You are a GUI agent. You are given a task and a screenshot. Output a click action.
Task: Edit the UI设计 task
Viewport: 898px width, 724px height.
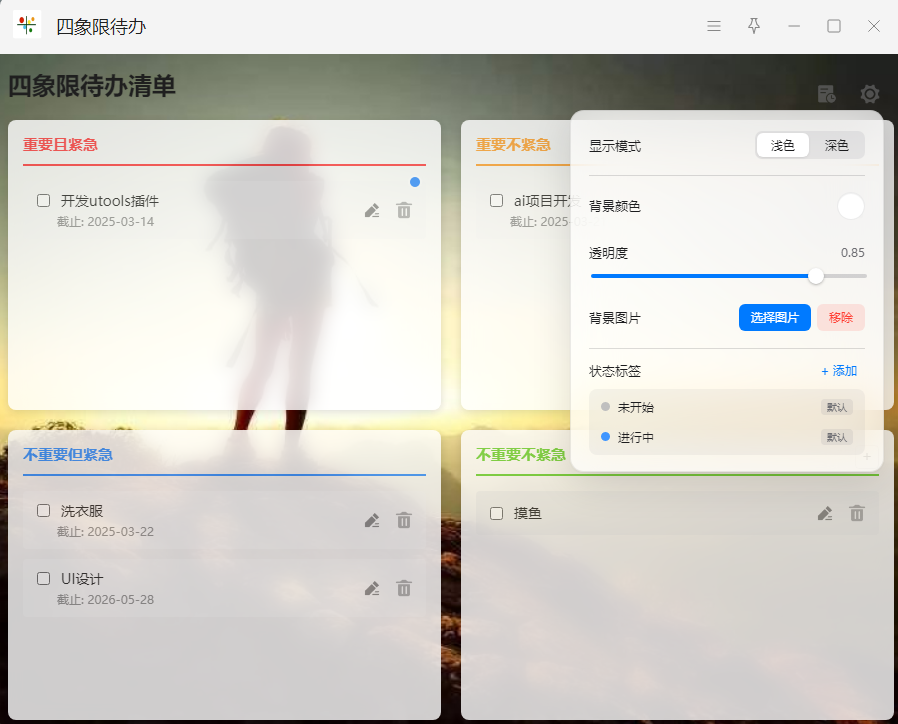click(372, 588)
